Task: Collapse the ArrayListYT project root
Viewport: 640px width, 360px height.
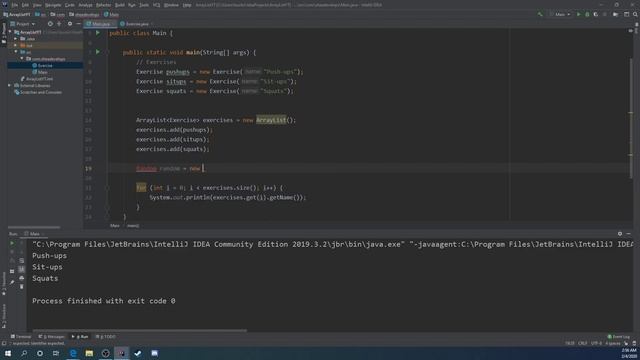Action: [x=10, y=32]
